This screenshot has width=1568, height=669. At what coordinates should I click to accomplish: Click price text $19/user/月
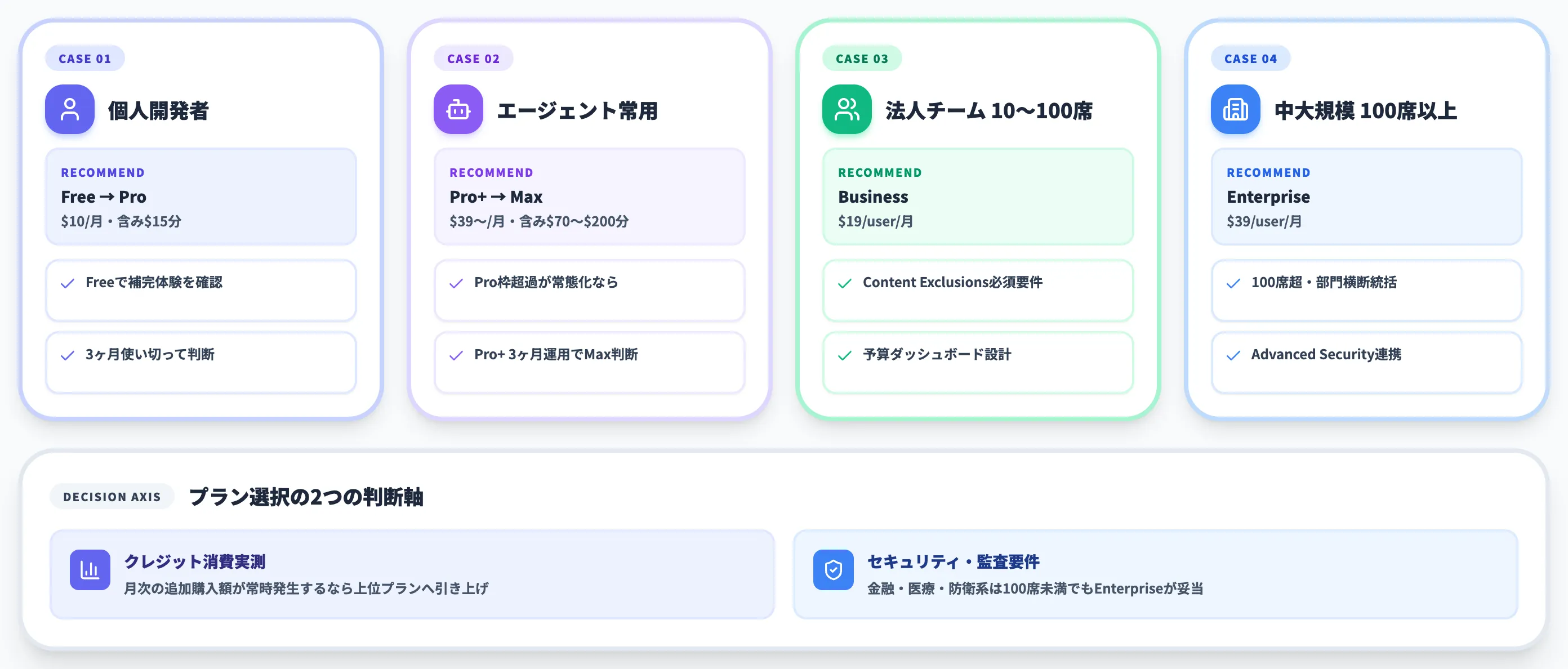coord(875,221)
